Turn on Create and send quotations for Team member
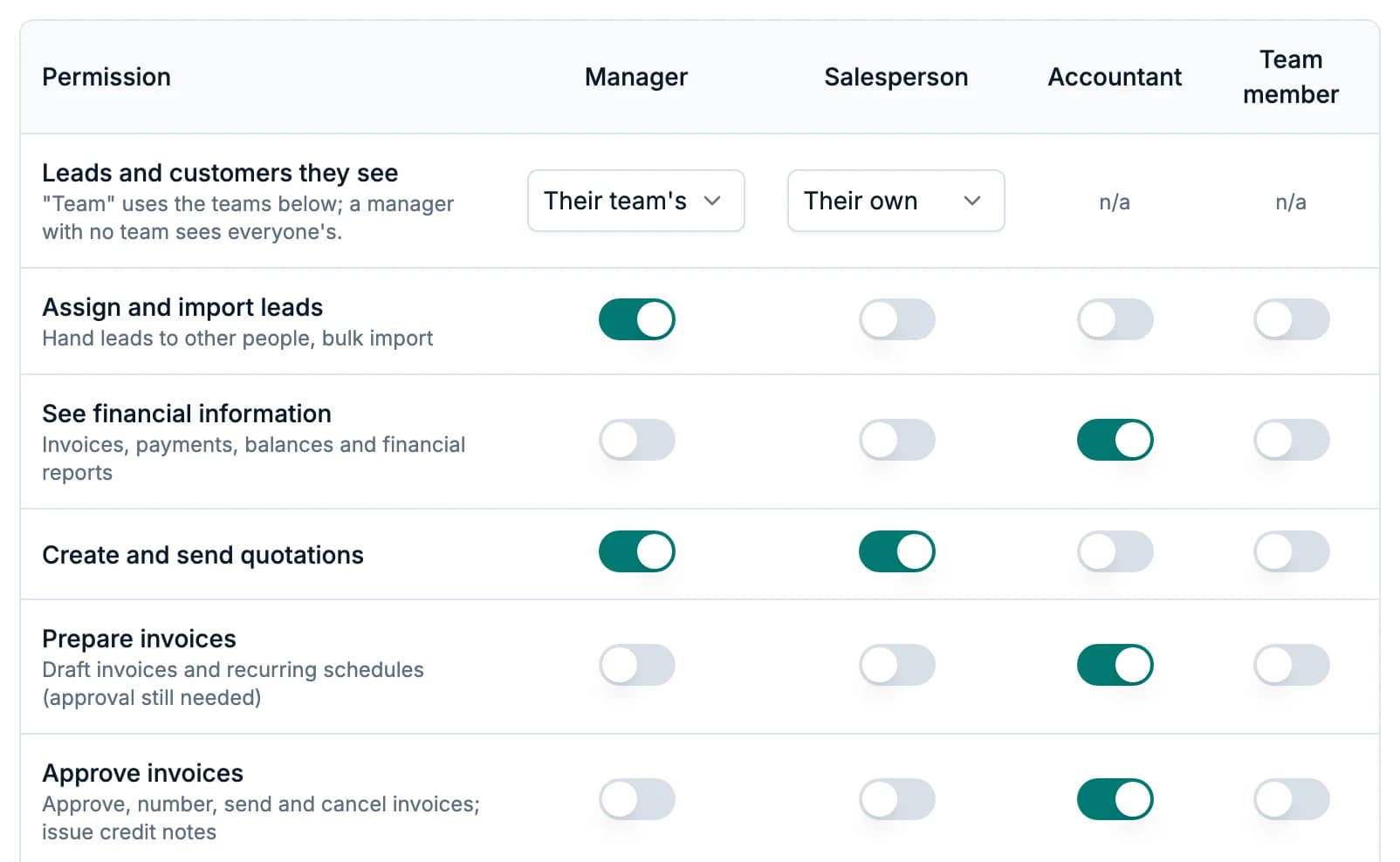Image resolution: width=1400 pixels, height=862 pixels. 1292,551
